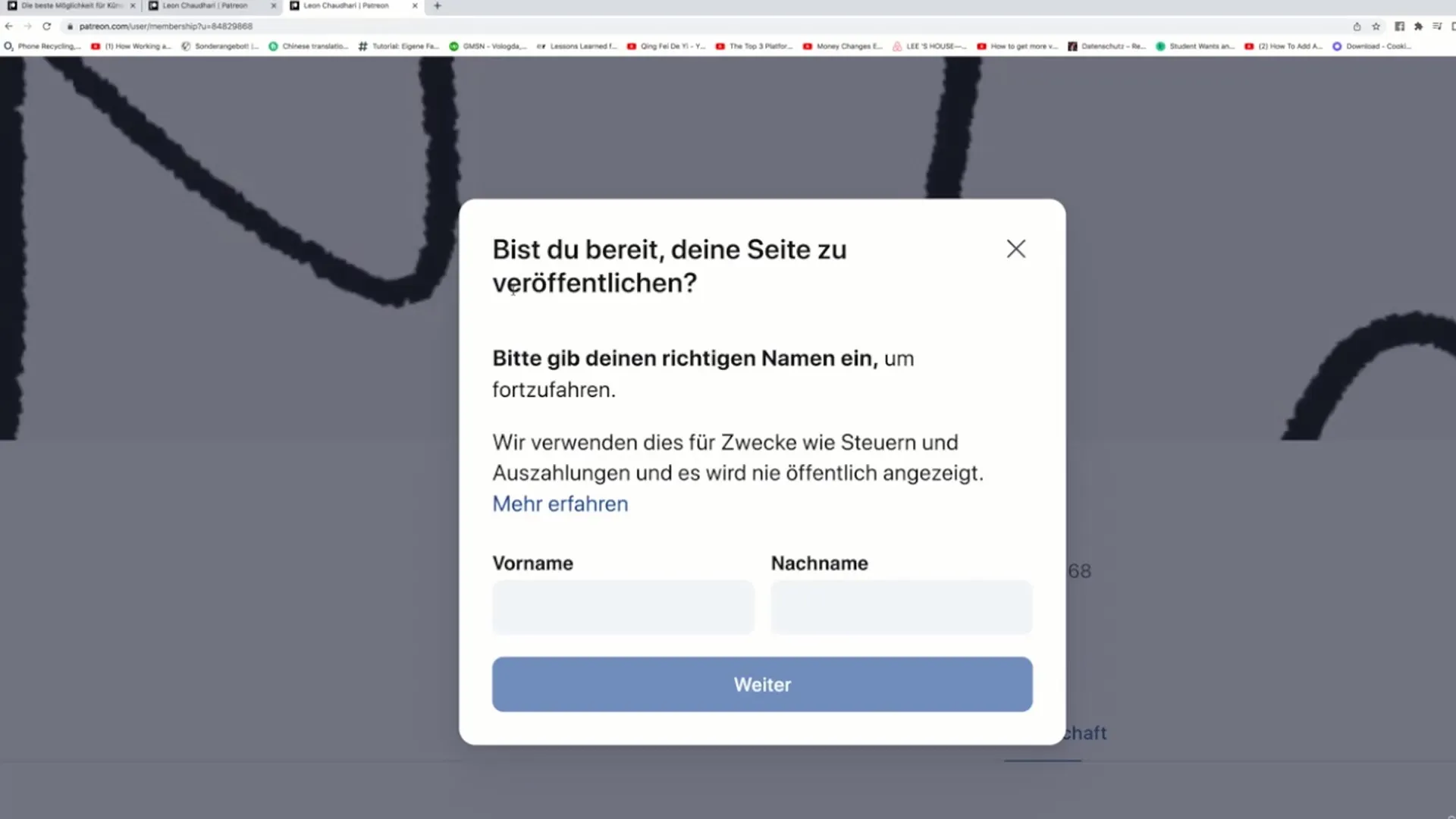Open new tab with the plus button
Screen dimensions: 1456x819
coord(437,6)
